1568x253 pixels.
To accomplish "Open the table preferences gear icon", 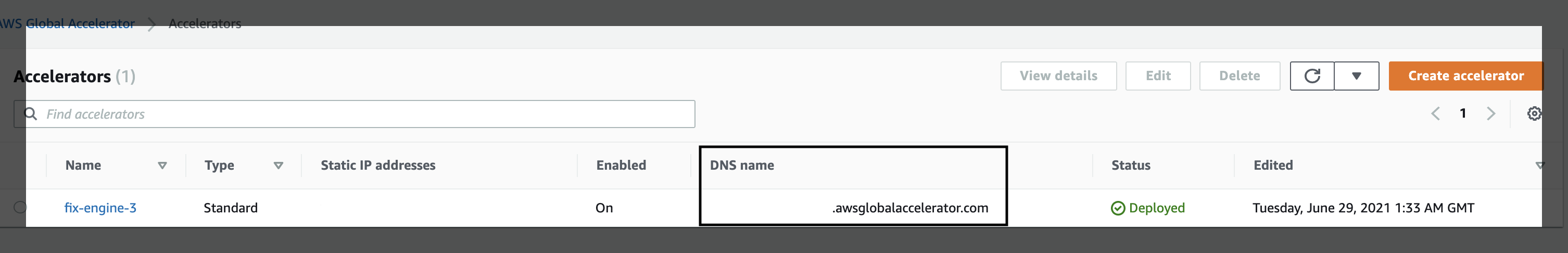I will (1534, 113).
